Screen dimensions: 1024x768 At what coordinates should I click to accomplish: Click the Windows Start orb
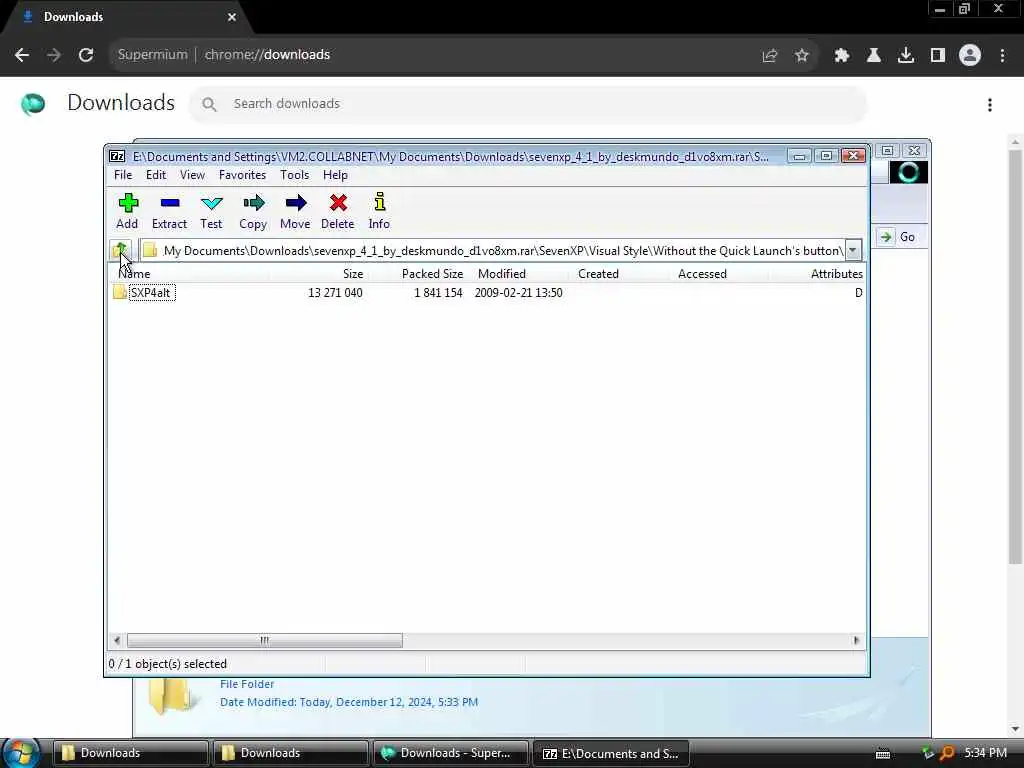click(x=20, y=752)
